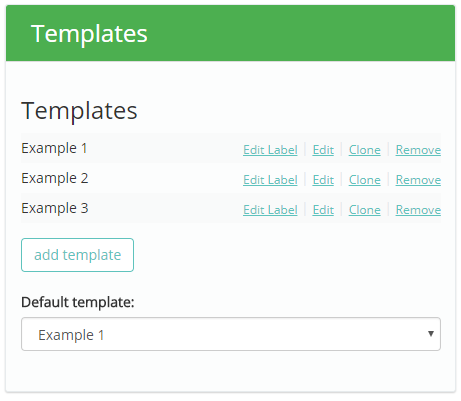Click the green Templates header bar

click(x=230, y=33)
